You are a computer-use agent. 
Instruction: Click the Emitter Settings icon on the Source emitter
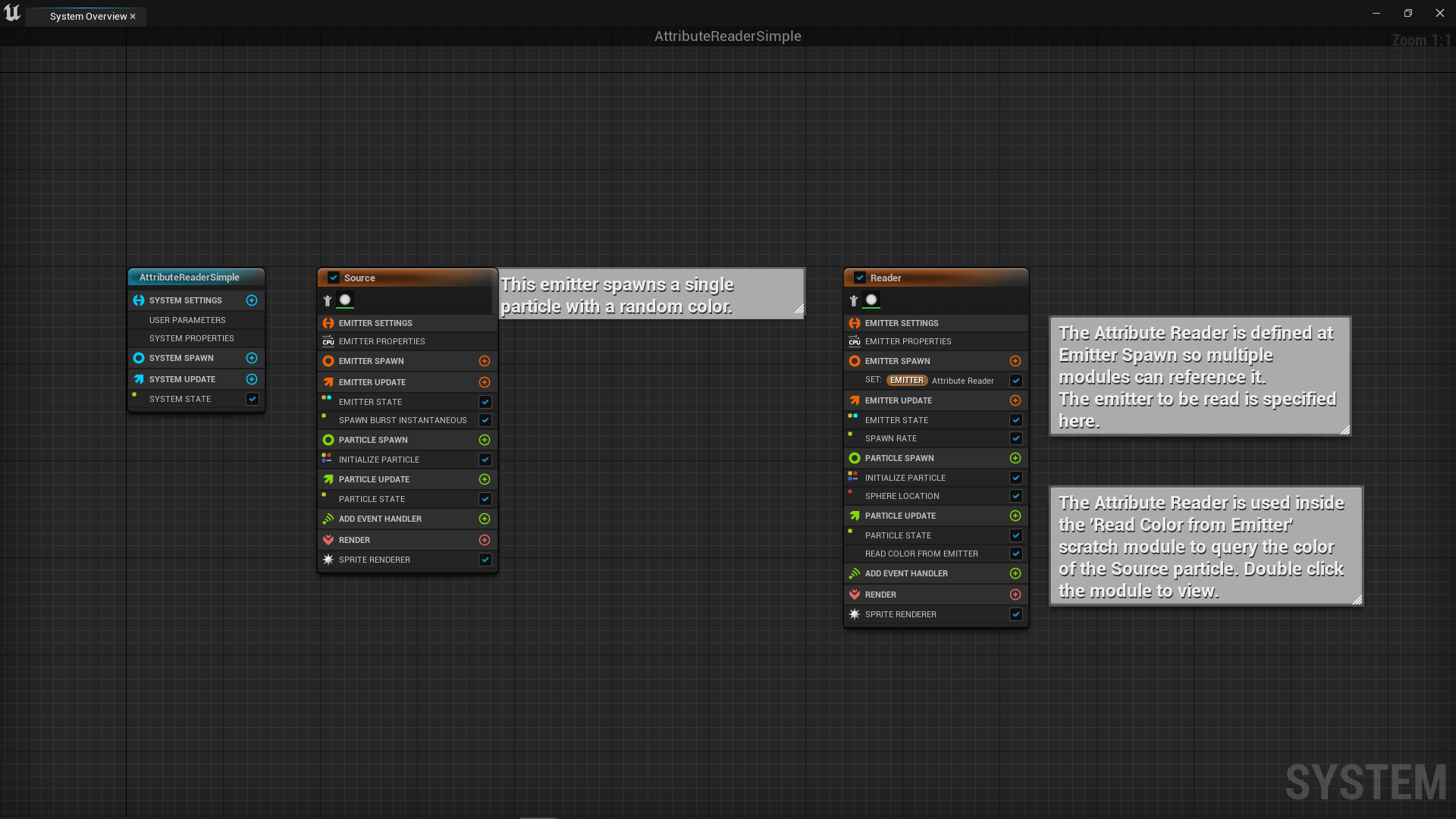(328, 323)
